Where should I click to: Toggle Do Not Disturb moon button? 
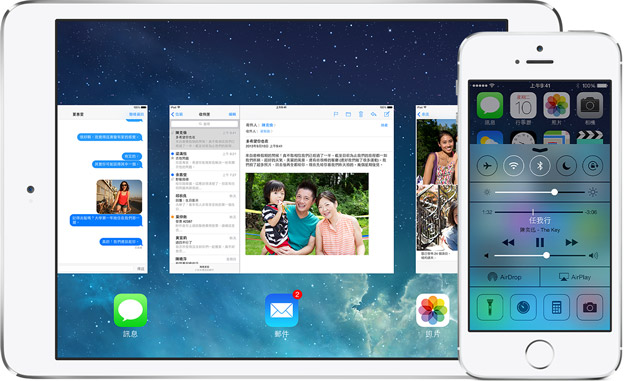[x=566, y=165]
